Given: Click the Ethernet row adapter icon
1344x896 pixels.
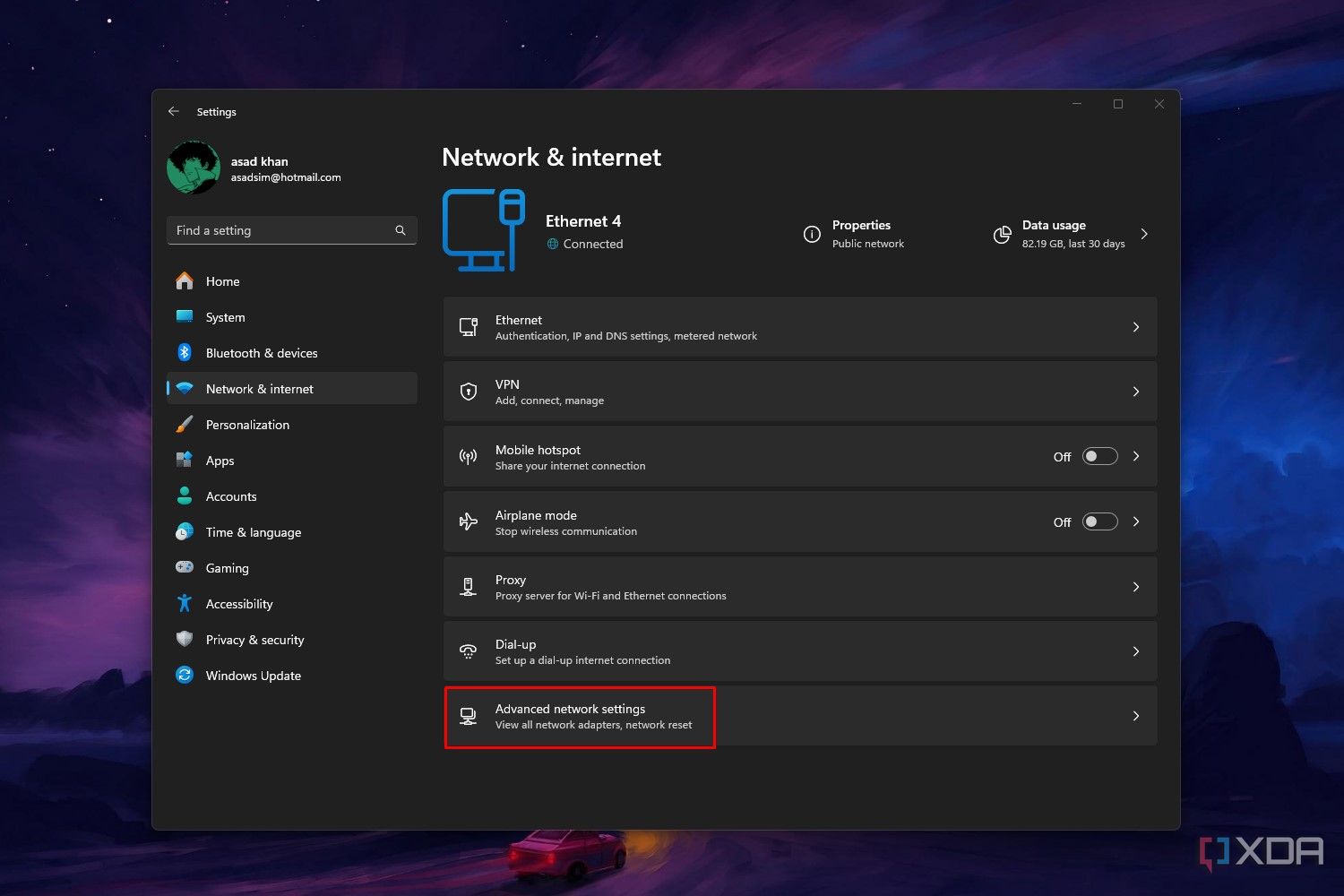Looking at the screenshot, I should point(468,327).
